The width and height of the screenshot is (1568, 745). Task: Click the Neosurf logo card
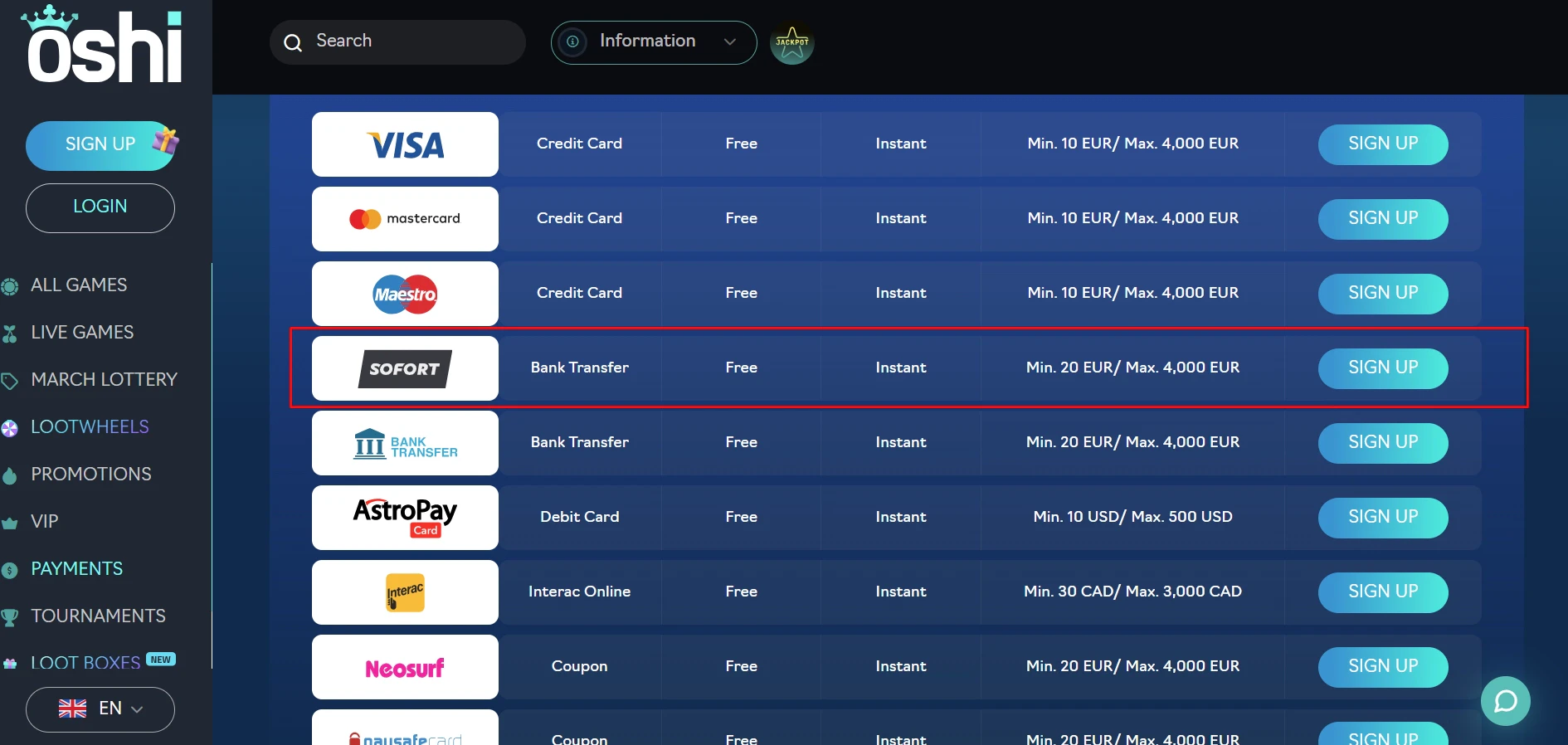[405, 667]
